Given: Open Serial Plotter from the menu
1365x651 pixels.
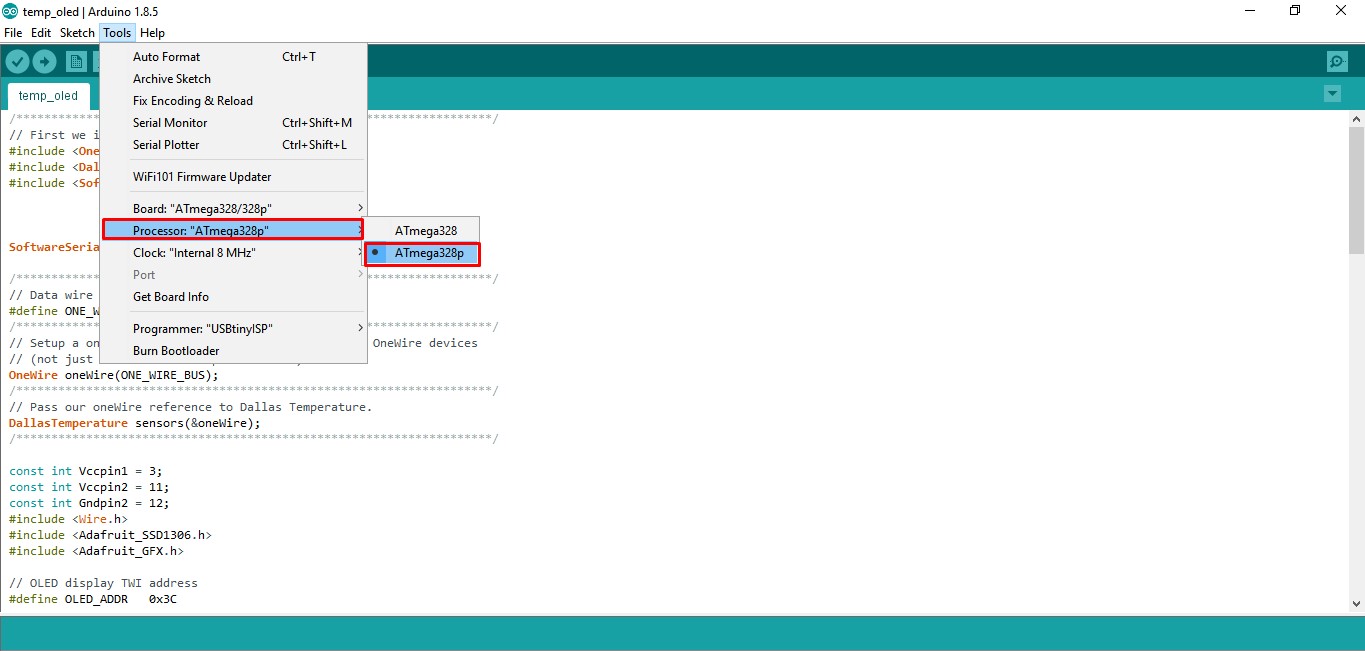Looking at the screenshot, I should coord(233,145).
